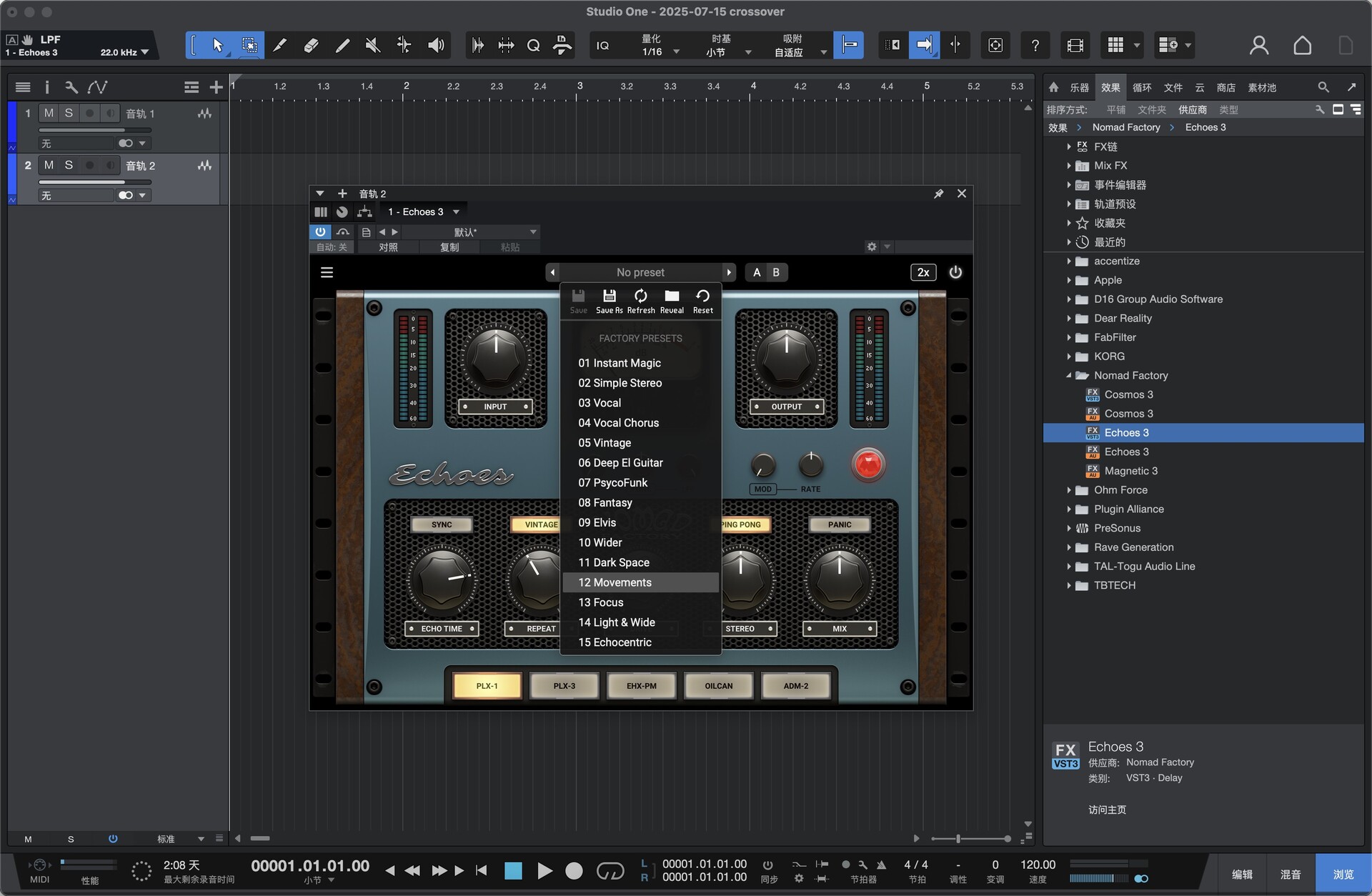Select the Split (knife) tool
Viewport: 1372px width, 896px height.
tap(280, 46)
